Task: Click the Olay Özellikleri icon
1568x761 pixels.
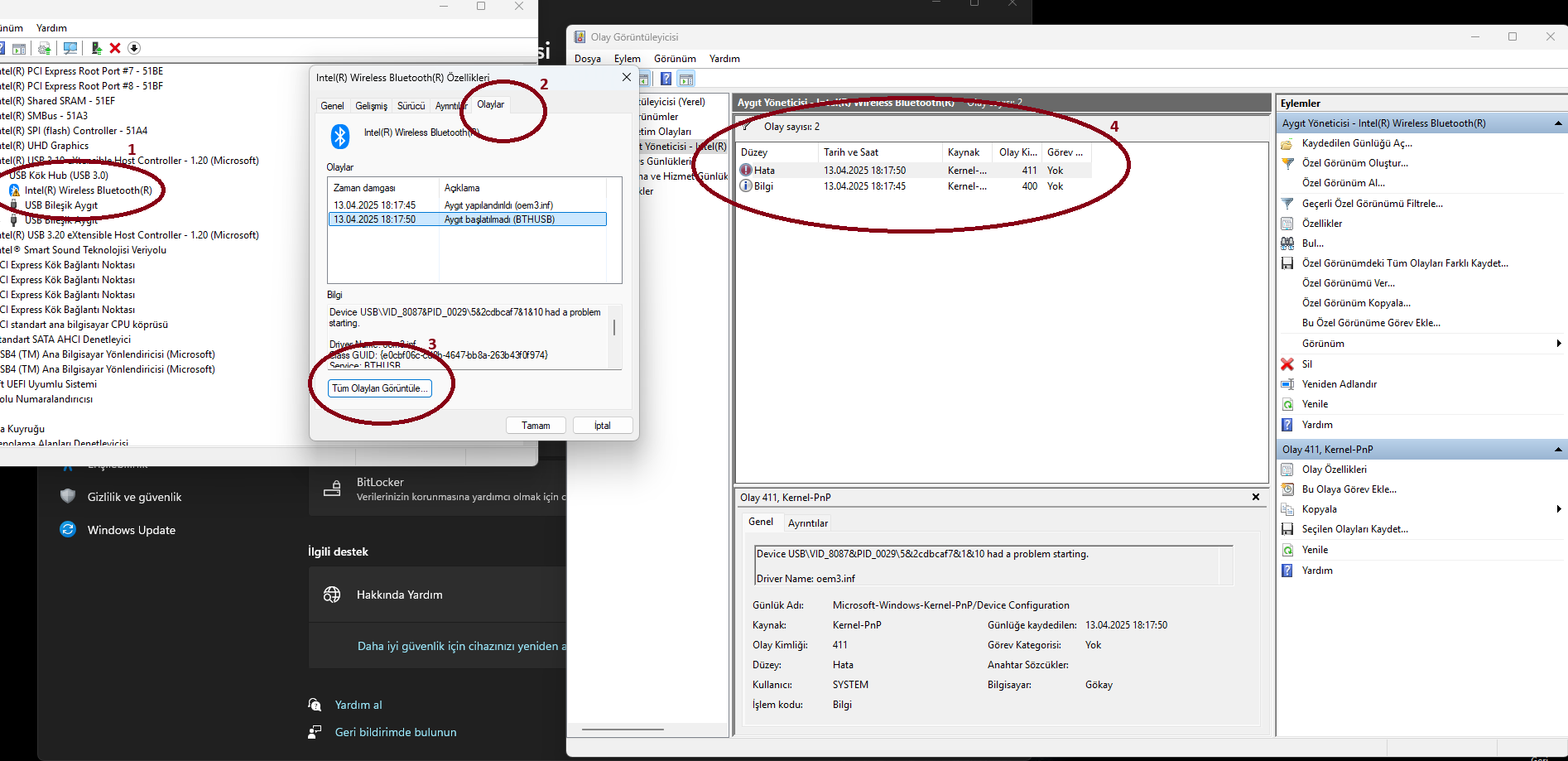Action: click(1287, 470)
